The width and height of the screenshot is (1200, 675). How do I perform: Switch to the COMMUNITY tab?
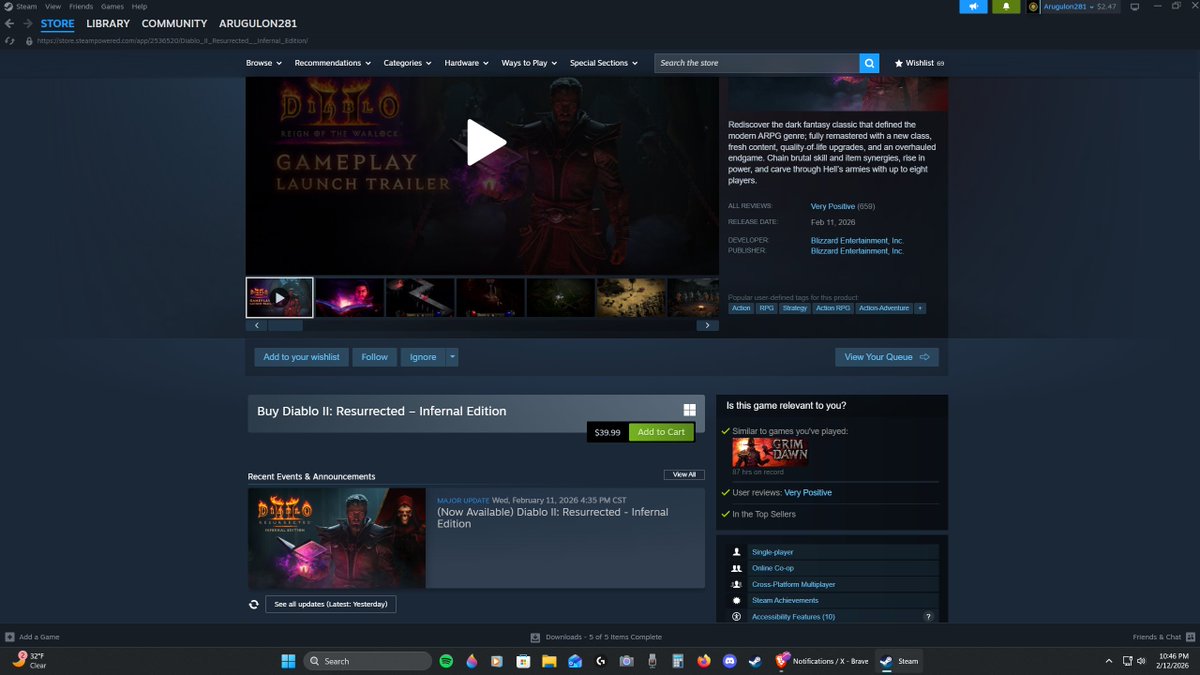[174, 23]
